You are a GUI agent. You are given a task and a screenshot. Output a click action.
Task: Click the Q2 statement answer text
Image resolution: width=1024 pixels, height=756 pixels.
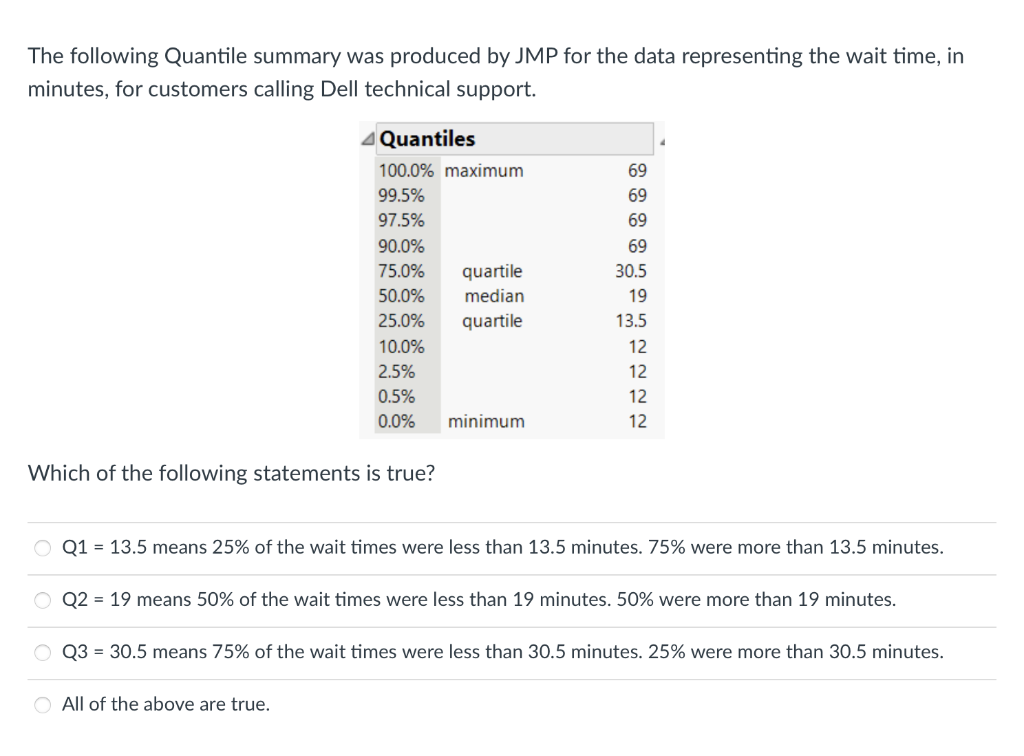[x=478, y=599]
